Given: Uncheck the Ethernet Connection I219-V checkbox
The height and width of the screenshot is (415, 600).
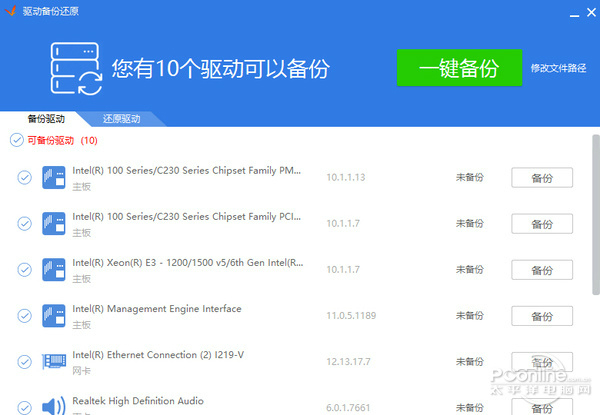Looking at the screenshot, I should [24, 361].
